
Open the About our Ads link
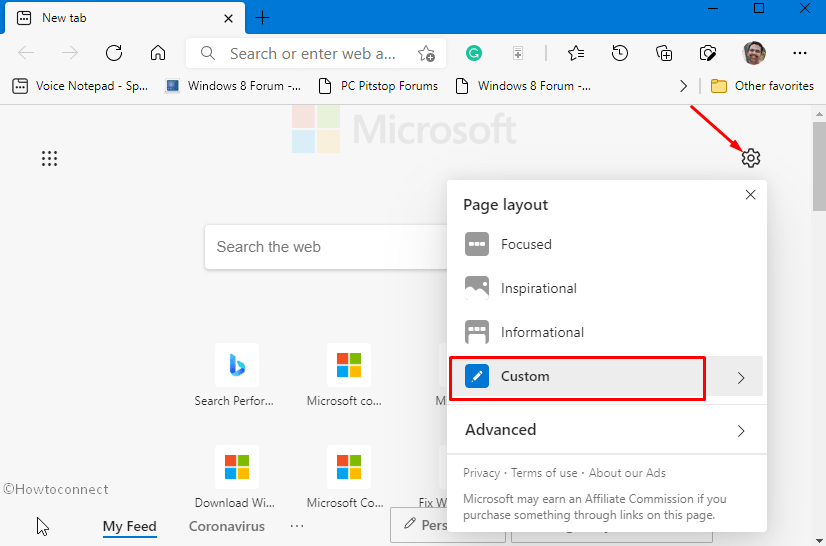point(627,473)
